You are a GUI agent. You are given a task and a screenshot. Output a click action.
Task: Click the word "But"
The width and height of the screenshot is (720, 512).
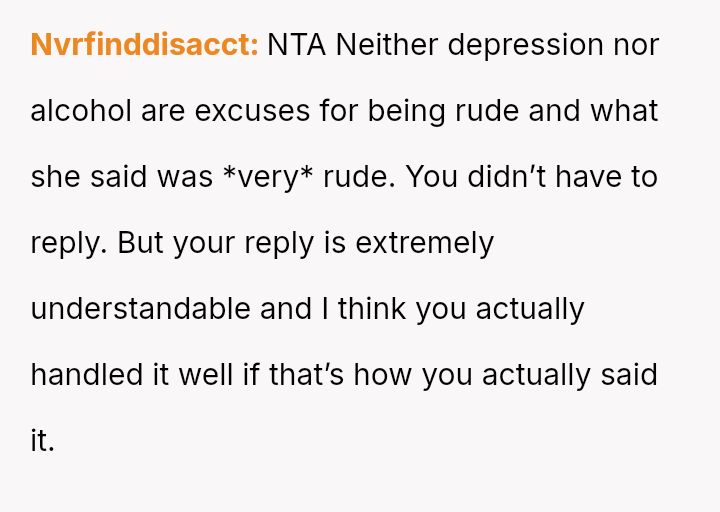coord(141,243)
